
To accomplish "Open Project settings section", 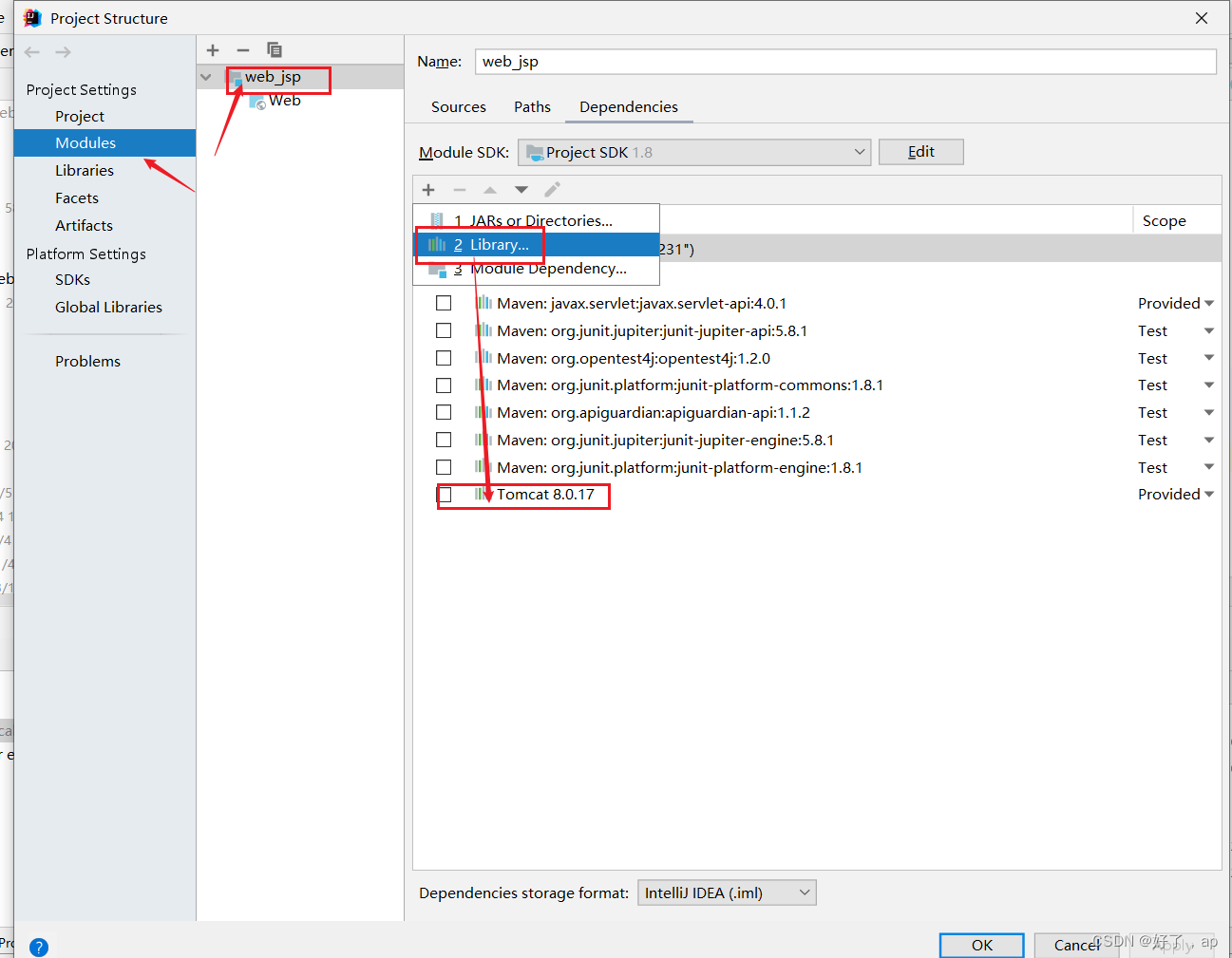I will click(x=80, y=116).
